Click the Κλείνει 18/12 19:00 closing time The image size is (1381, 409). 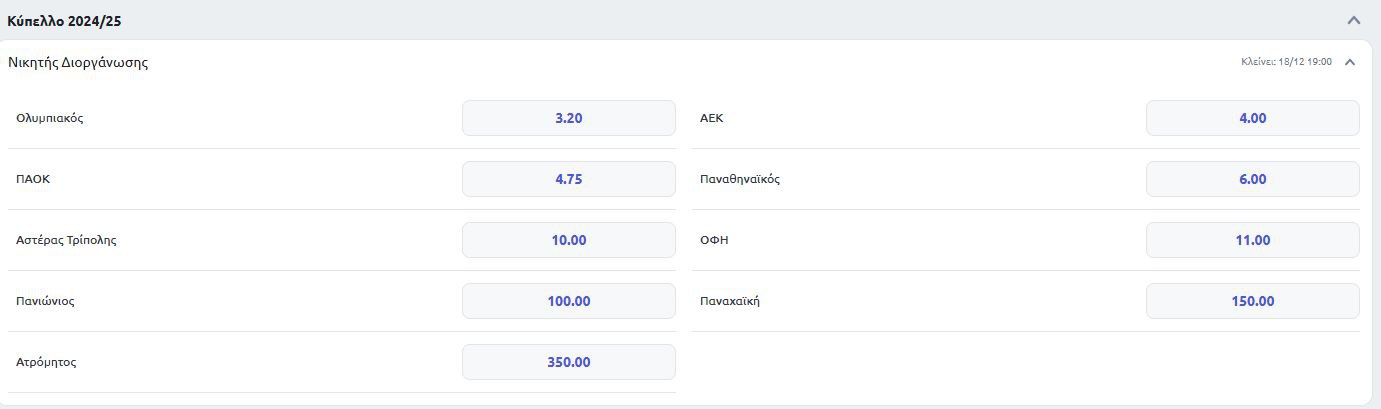pyautogui.click(x=1286, y=62)
